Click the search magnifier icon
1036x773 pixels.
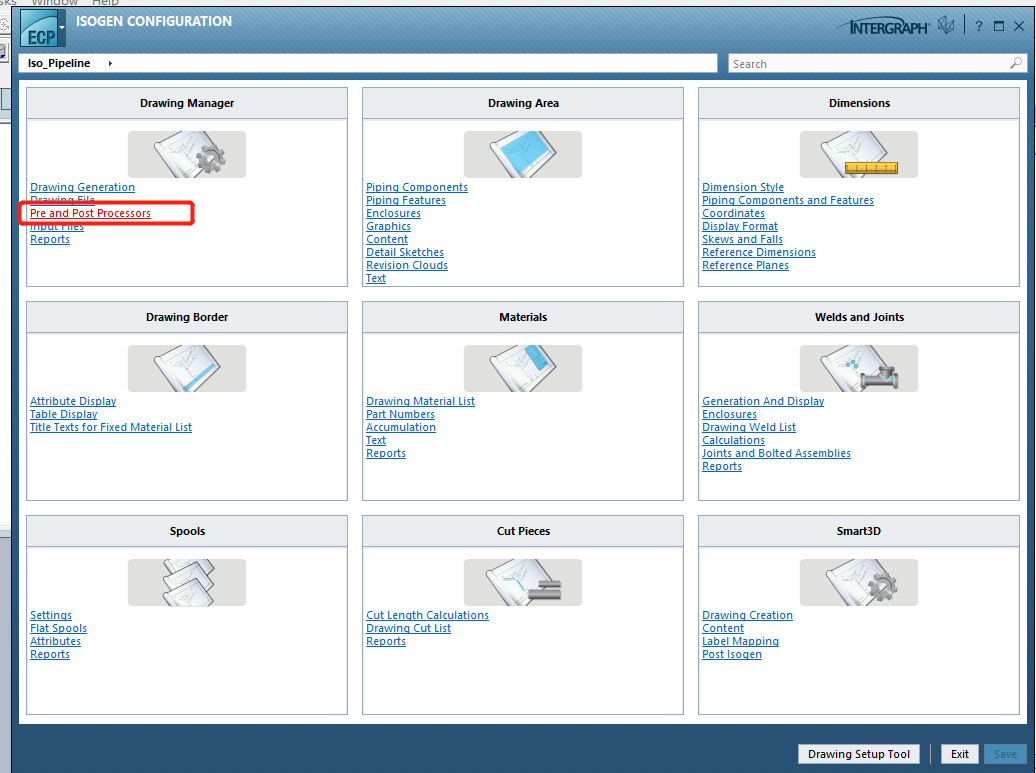1016,63
